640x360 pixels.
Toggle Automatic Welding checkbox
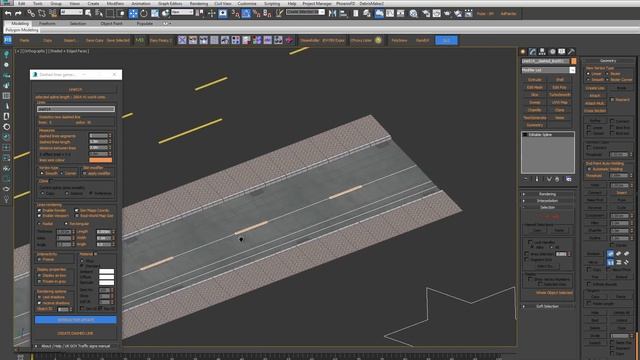click(589, 169)
